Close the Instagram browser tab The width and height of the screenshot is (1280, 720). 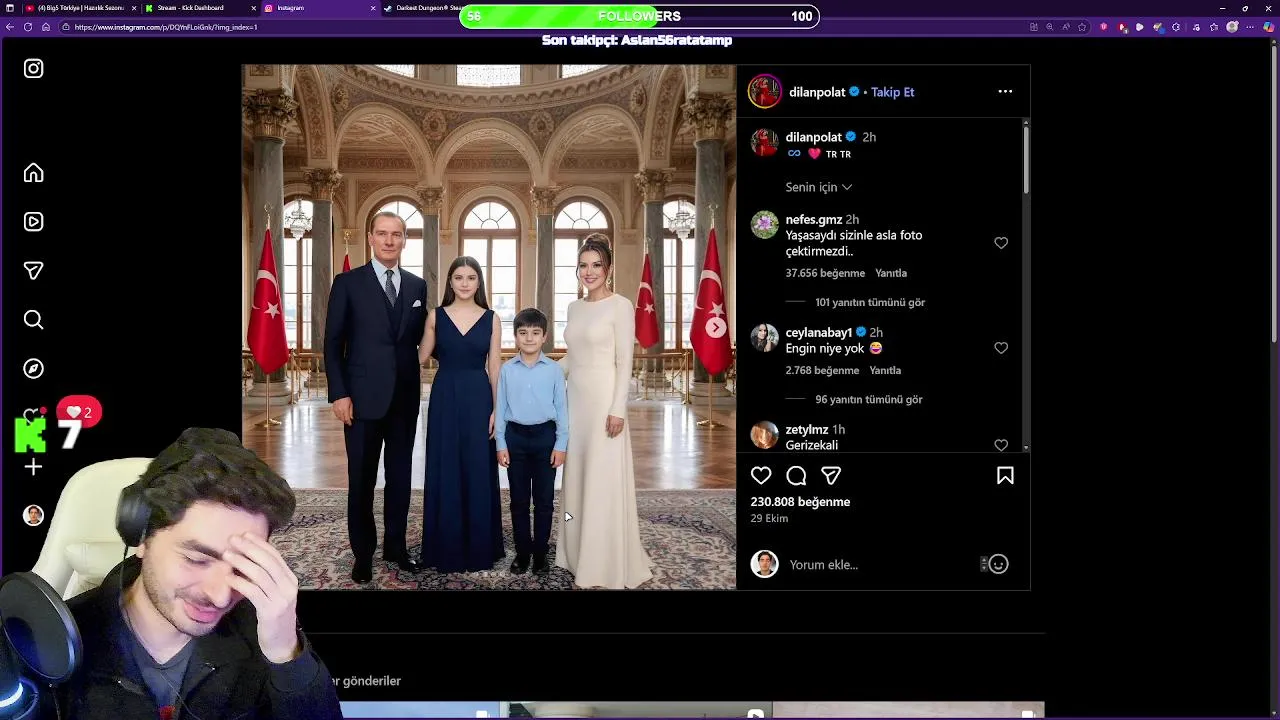click(x=373, y=8)
